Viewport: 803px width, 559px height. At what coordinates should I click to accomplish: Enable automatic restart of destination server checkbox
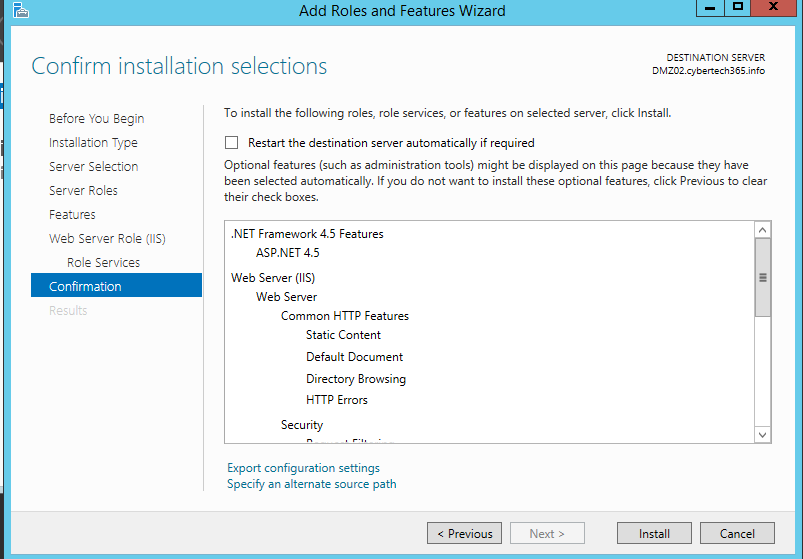pyautogui.click(x=231, y=142)
